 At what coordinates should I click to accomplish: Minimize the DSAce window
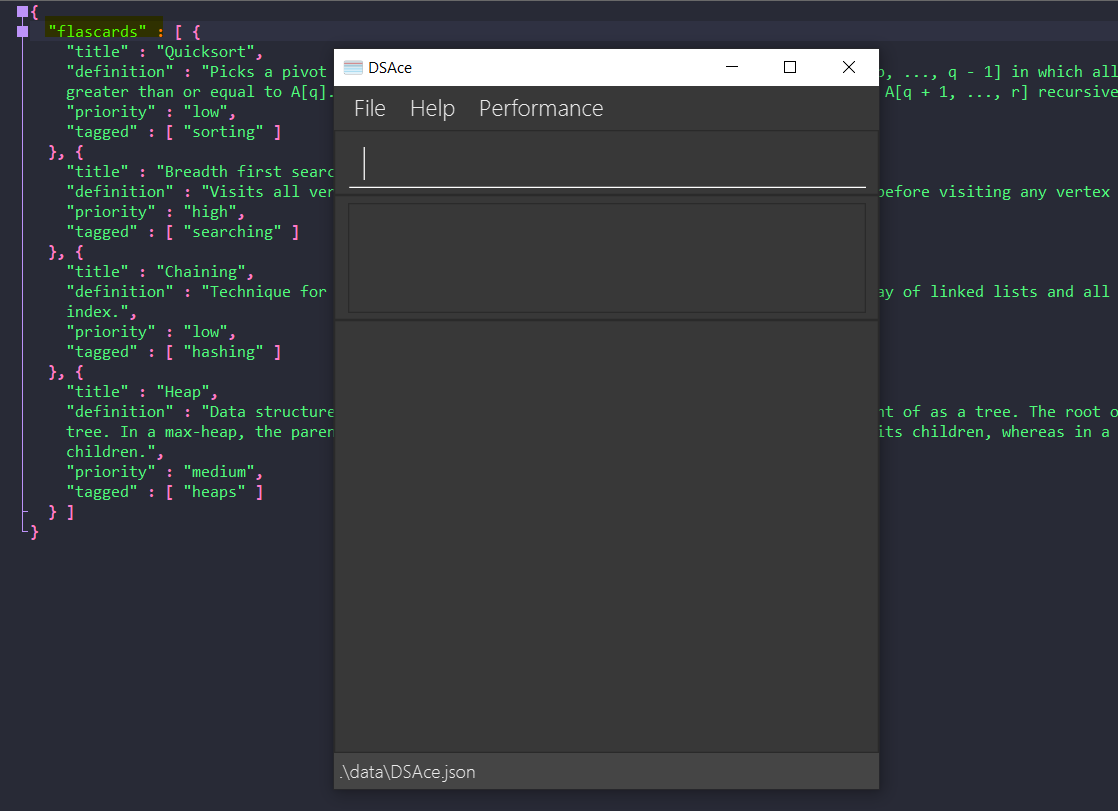(732, 67)
